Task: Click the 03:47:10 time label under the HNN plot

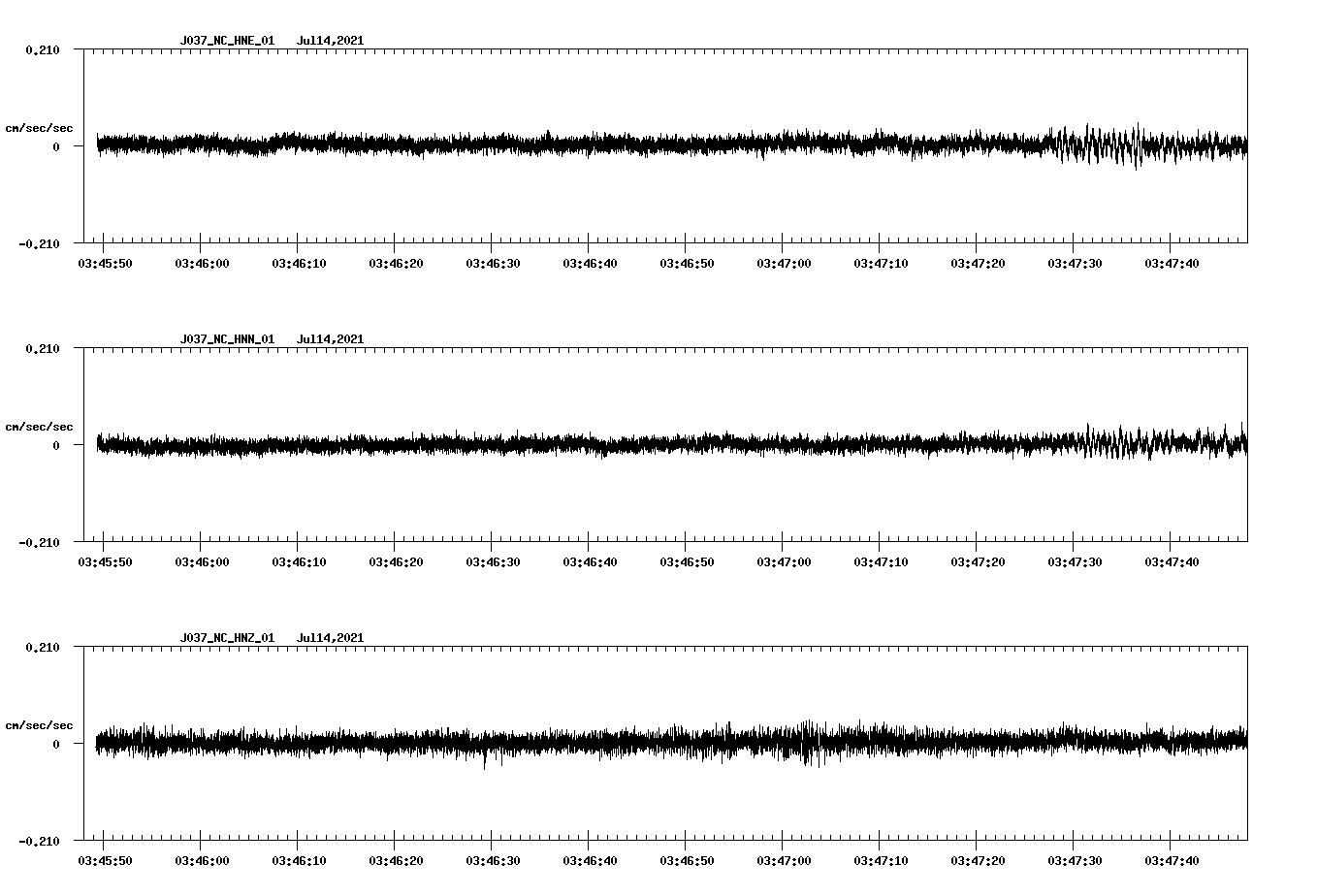Action: point(881,562)
